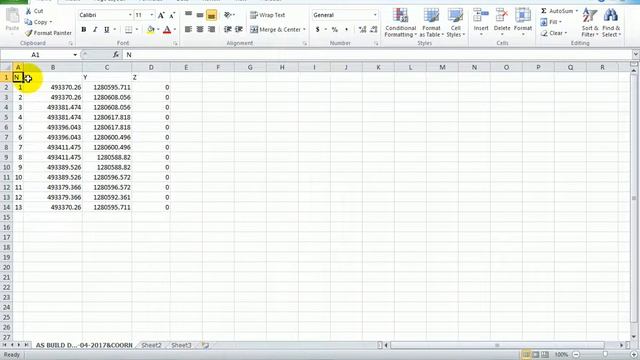This screenshot has width=640, height=360.
Task: Open the General number format dropdown
Action: (x=376, y=15)
